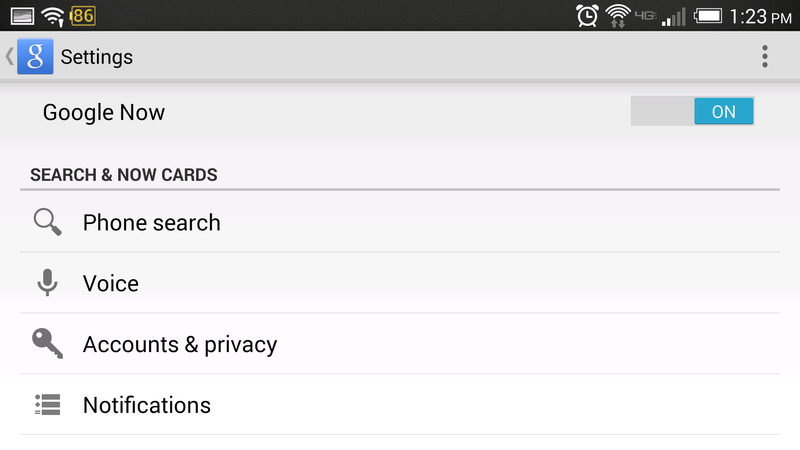Screen dimensions: 800x450
Task: Tap the alarm clock status icon
Action: (587, 16)
